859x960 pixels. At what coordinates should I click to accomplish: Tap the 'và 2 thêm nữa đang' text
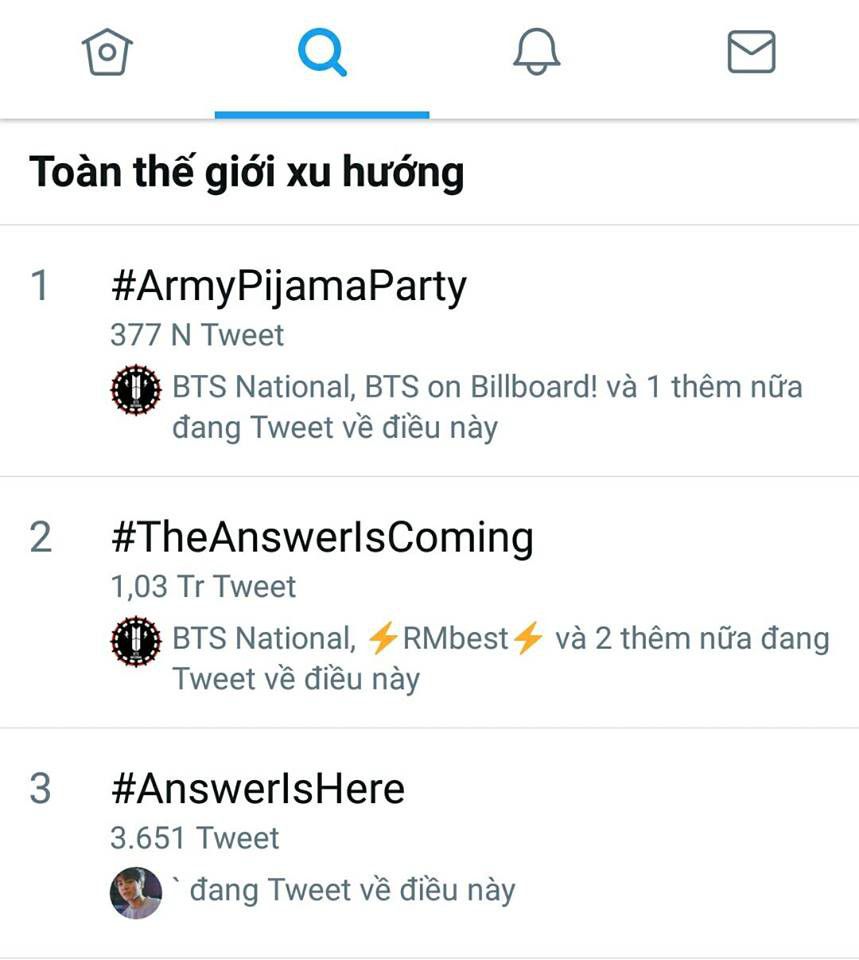tap(692, 639)
